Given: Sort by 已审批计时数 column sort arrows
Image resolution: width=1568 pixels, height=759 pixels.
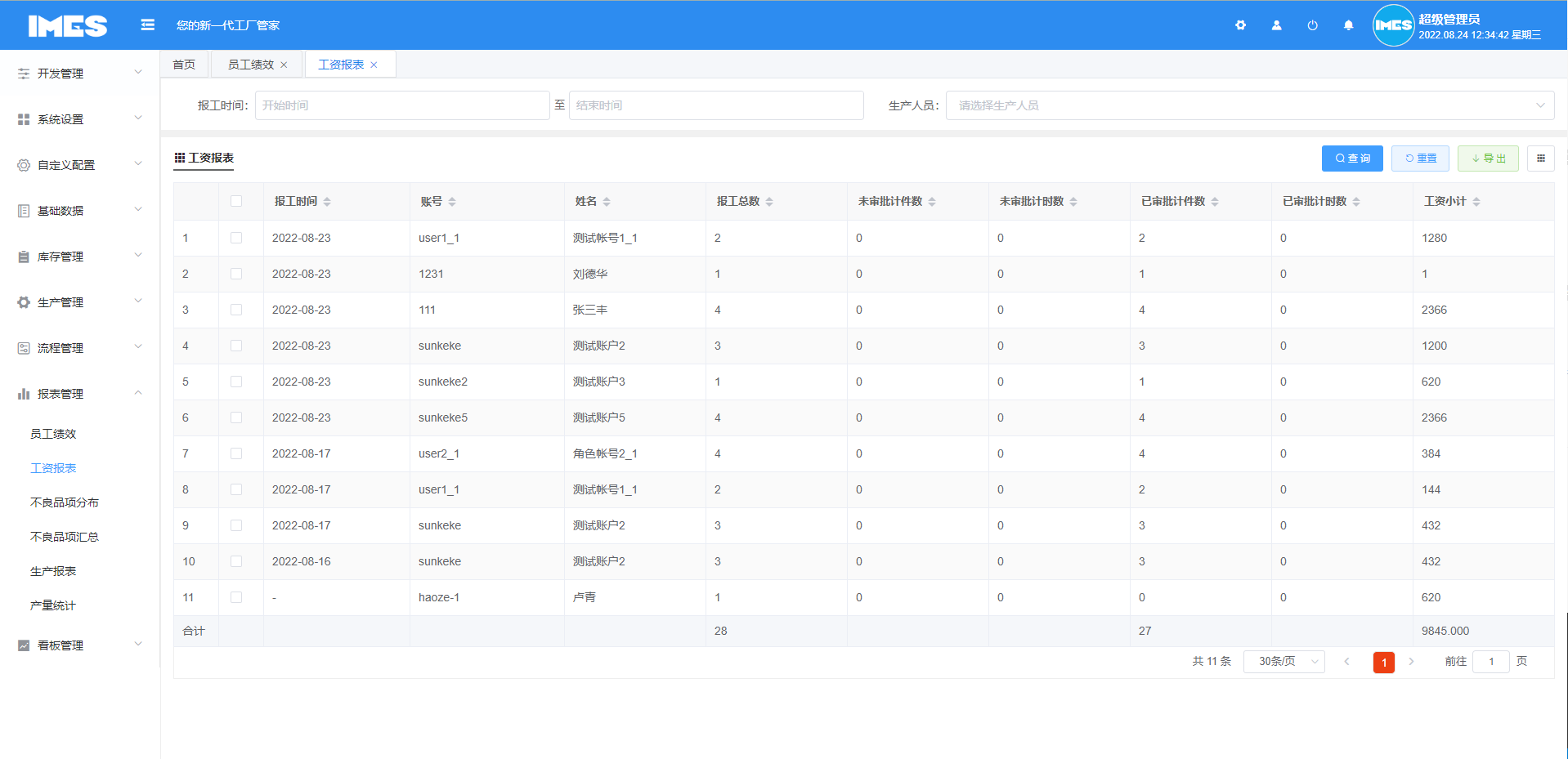Looking at the screenshot, I should [x=1356, y=202].
